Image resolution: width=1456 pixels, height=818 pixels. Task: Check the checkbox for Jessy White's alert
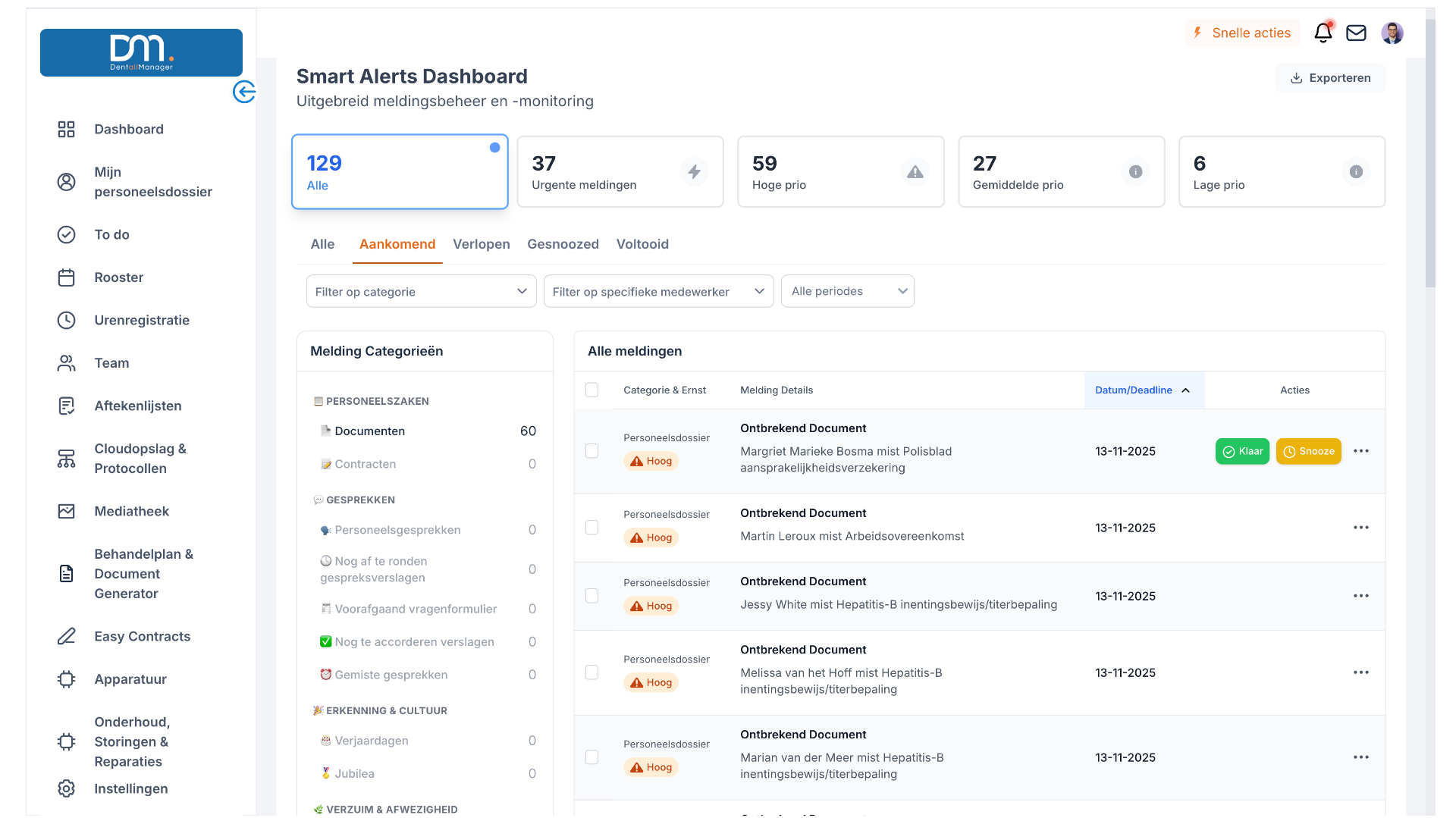pyautogui.click(x=592, y=596)
